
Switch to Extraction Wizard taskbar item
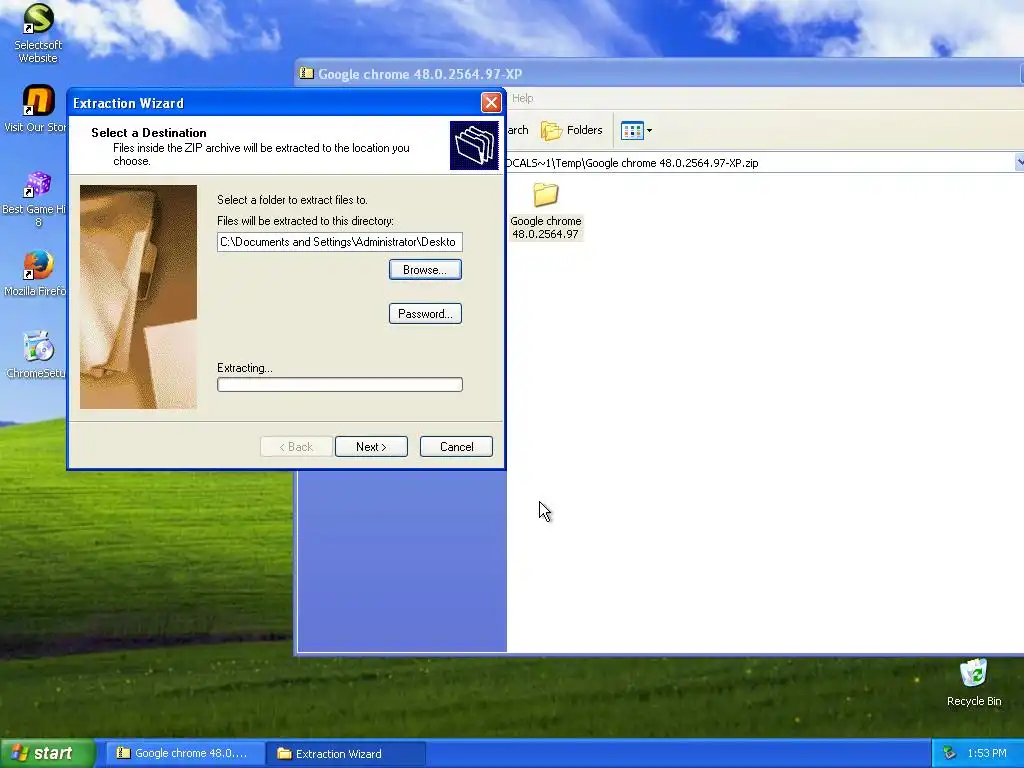[347, 753]
